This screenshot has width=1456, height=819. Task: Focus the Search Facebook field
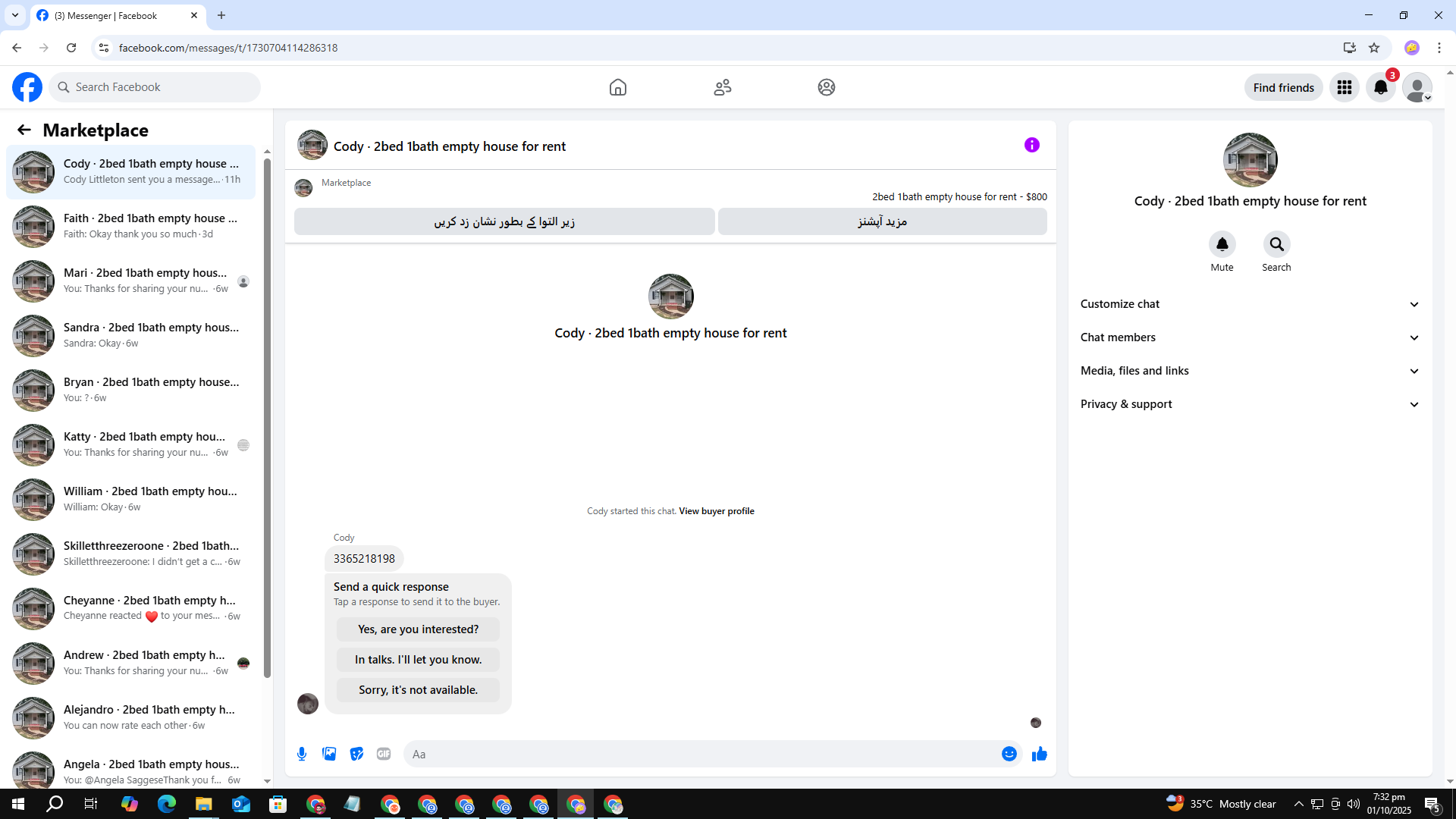click(155, 87)
